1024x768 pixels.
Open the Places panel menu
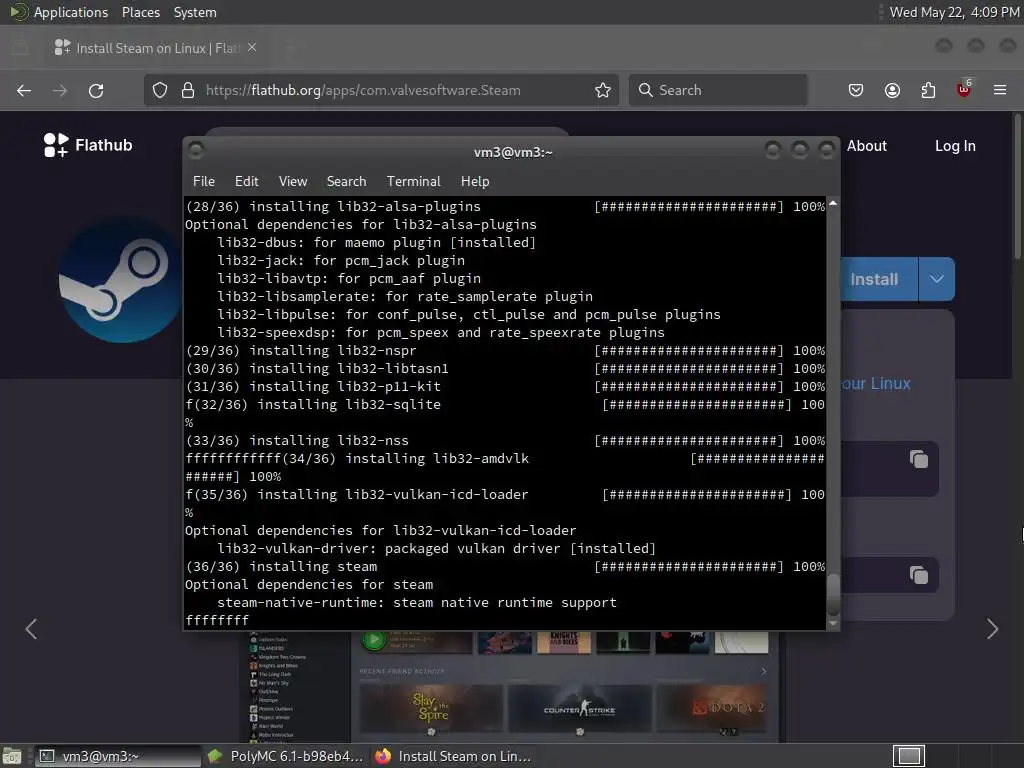140,12
